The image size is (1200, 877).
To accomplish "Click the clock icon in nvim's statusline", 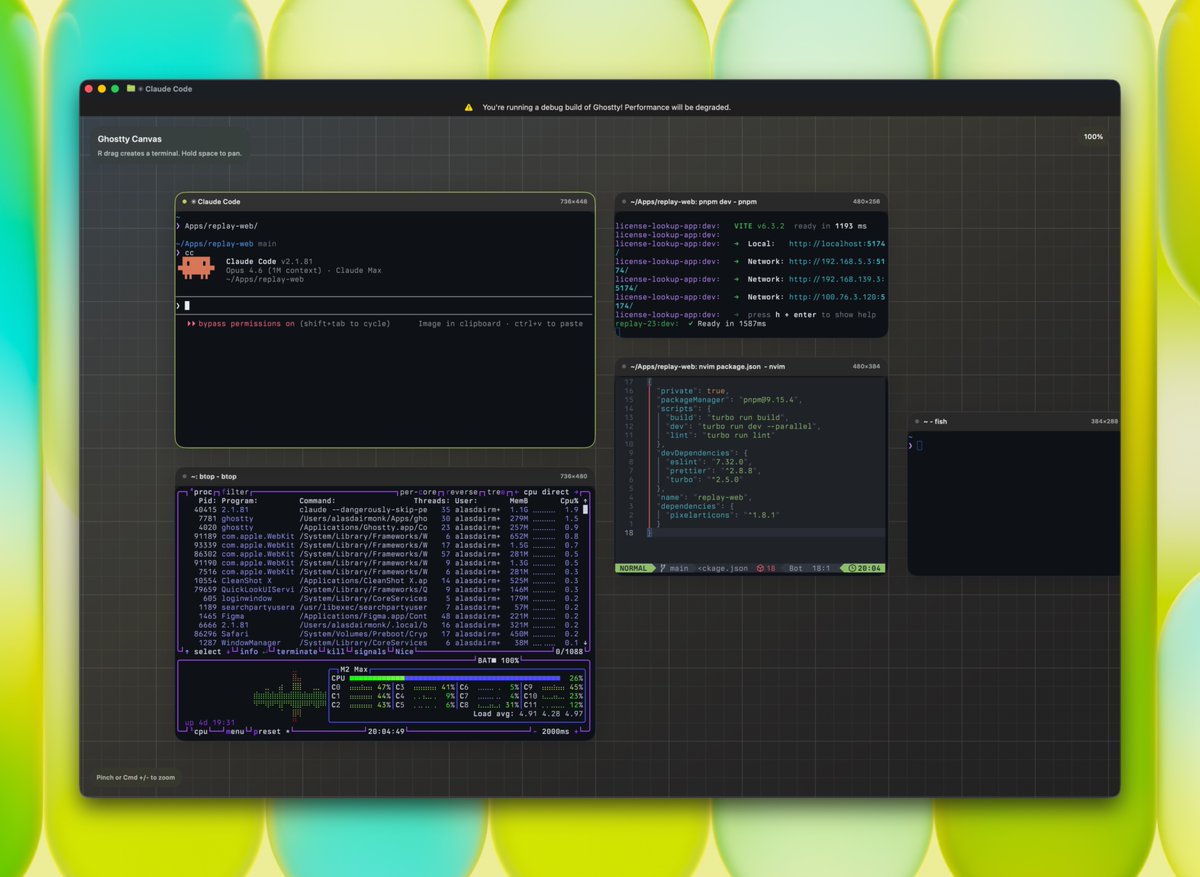I will tap(851, 568).
